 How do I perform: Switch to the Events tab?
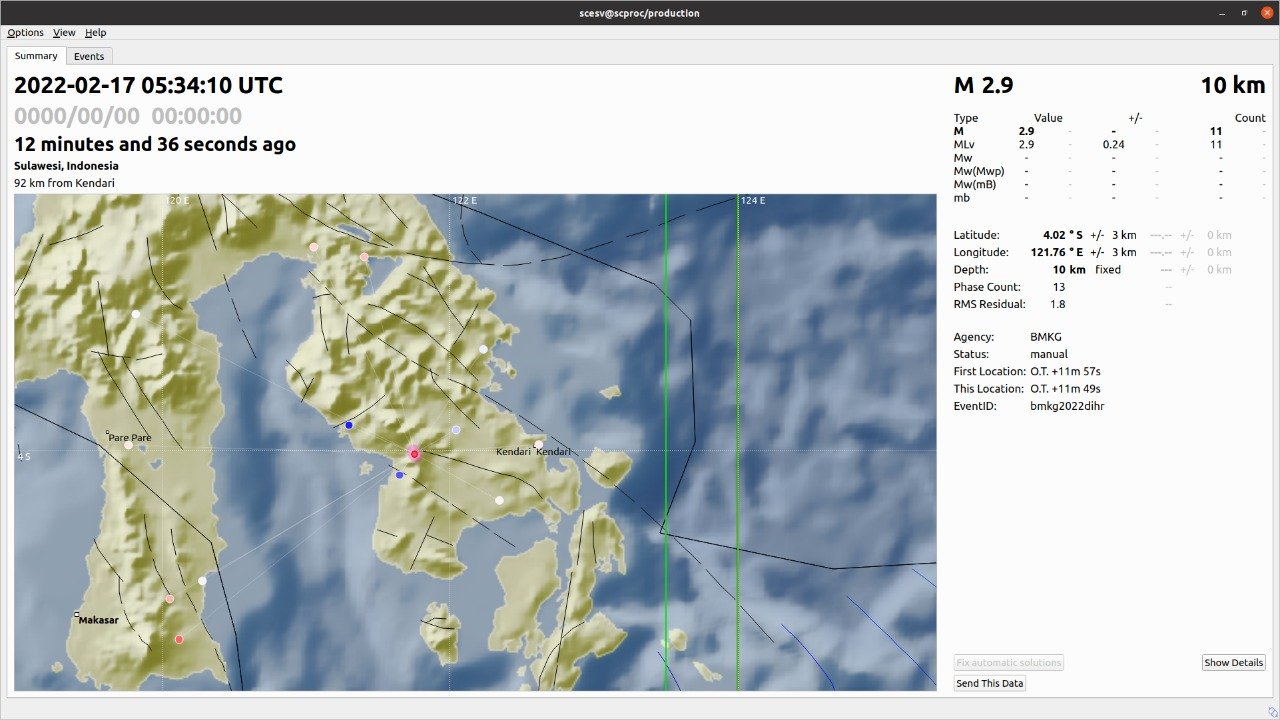click(x=89, y=56)
